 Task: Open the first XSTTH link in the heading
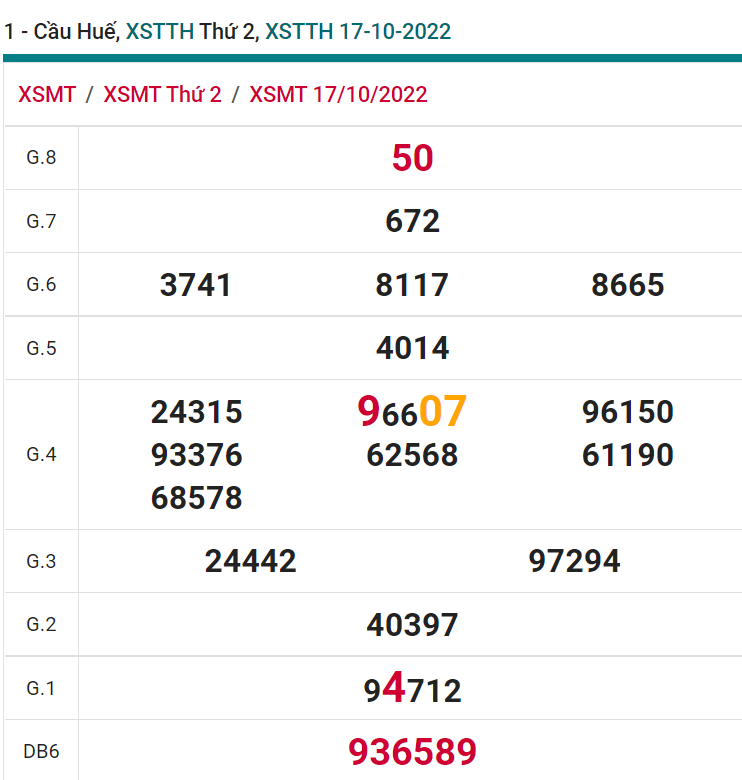(160, 31)
